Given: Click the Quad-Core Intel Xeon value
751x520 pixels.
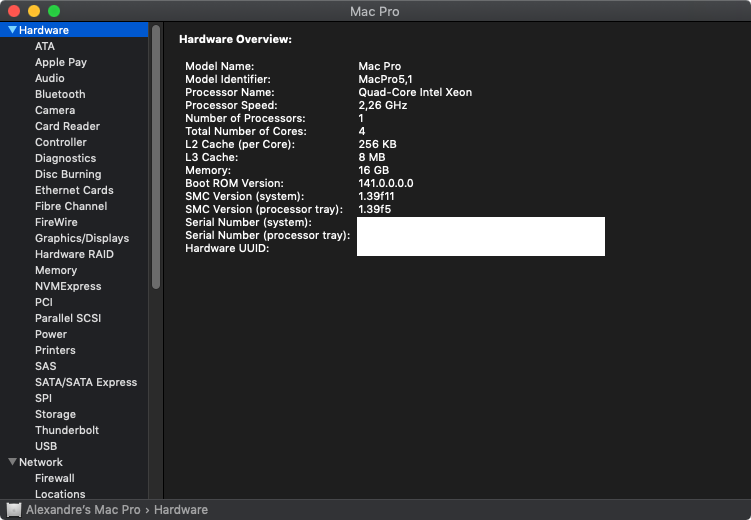Looking at the screenshot, I should pyautogui.click(x=415, y=92).
